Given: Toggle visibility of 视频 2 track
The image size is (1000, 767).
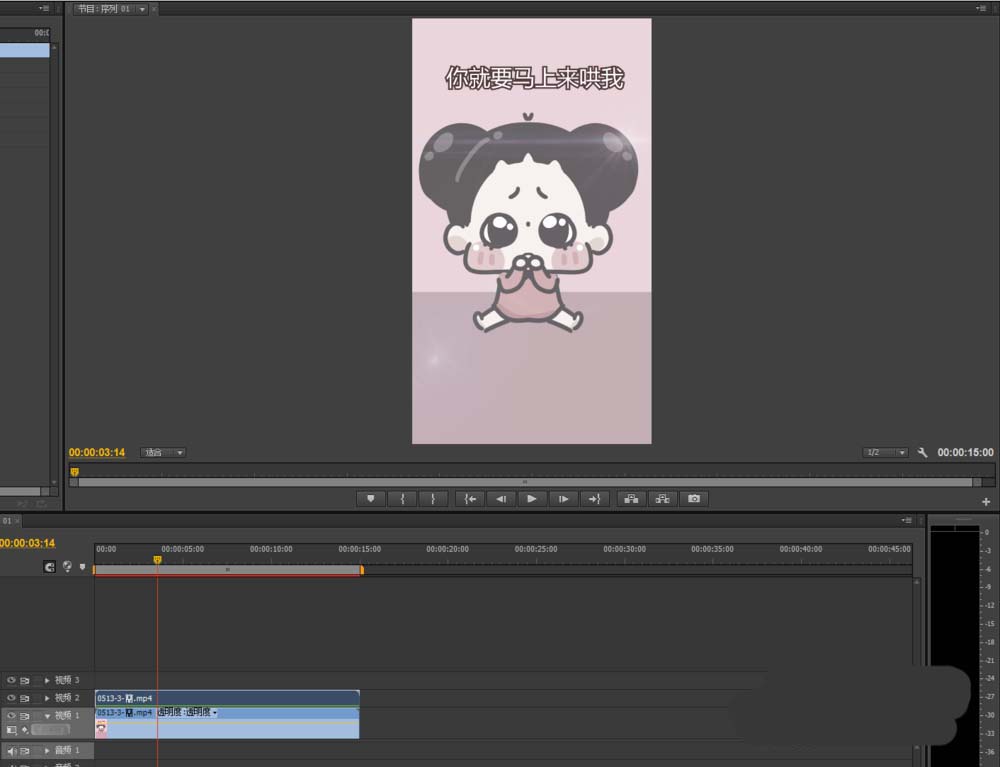Looking at the screenshot, I should click(x=11, y=698).
